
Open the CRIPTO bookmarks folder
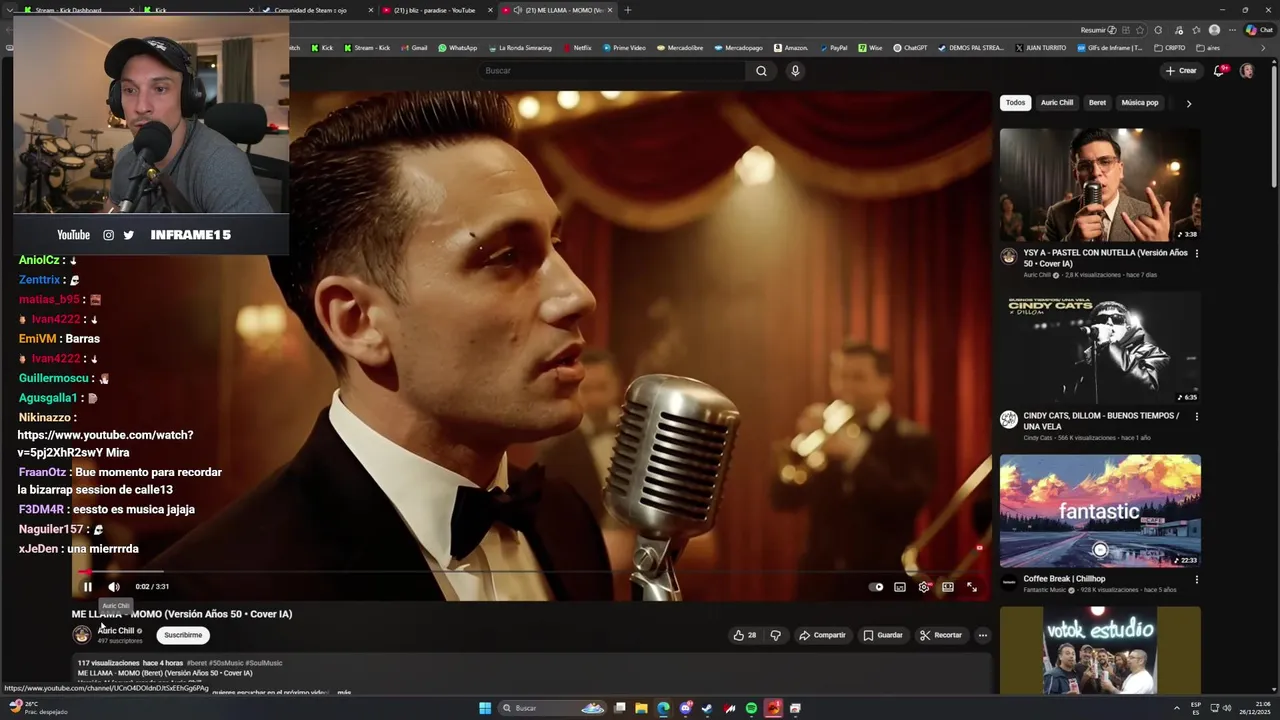click(x=1169, y=48)
